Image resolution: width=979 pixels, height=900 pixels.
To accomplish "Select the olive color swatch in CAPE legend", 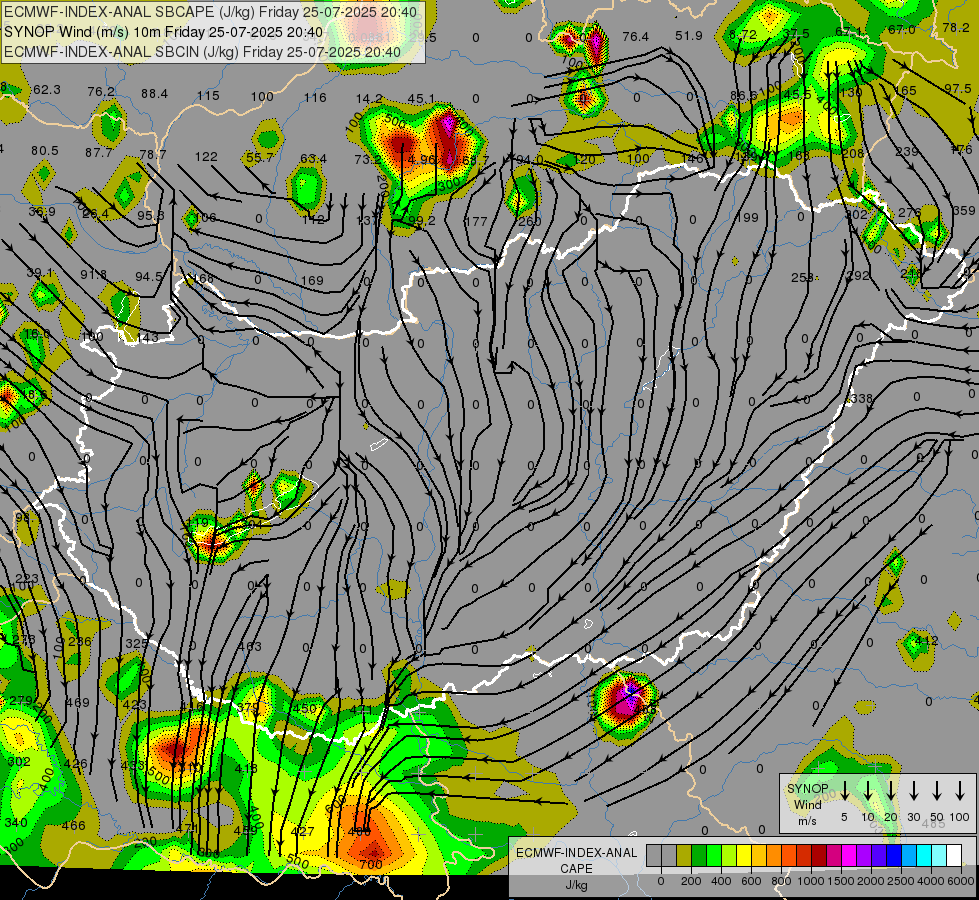I will pos(684,855).
